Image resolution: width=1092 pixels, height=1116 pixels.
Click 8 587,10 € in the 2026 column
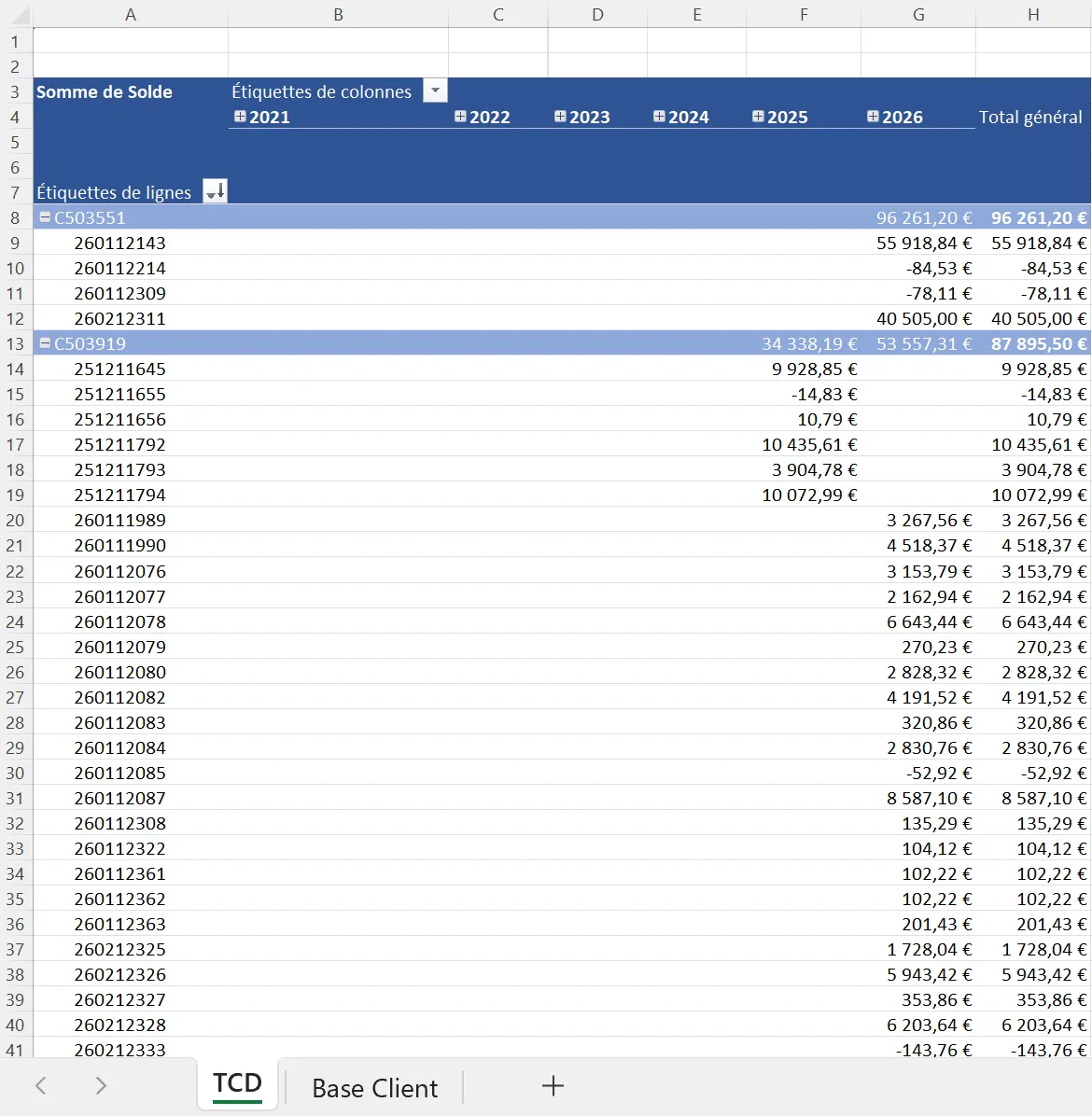tap(929, 798)
